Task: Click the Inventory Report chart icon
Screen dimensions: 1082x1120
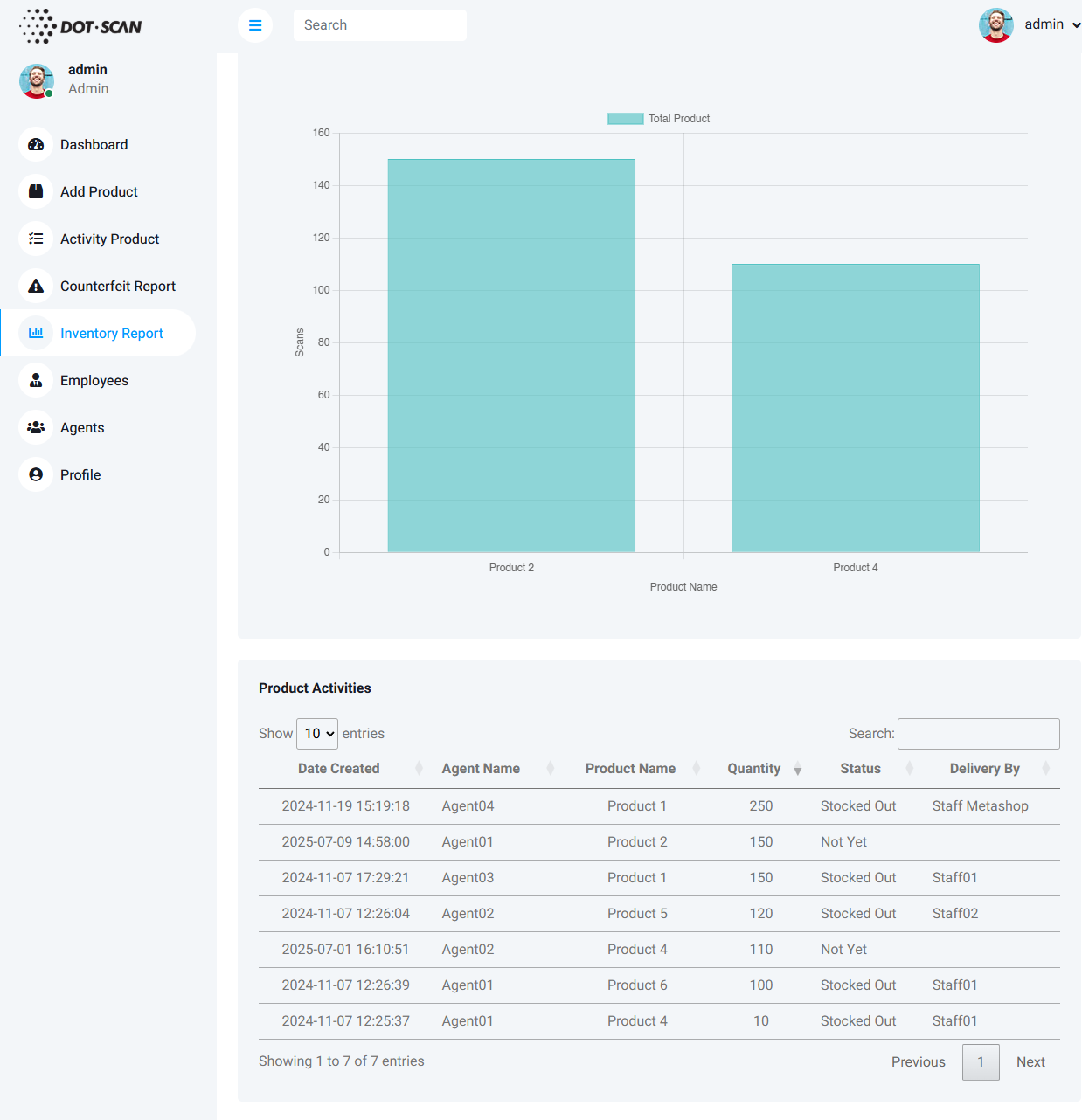Action: point(36,334)
